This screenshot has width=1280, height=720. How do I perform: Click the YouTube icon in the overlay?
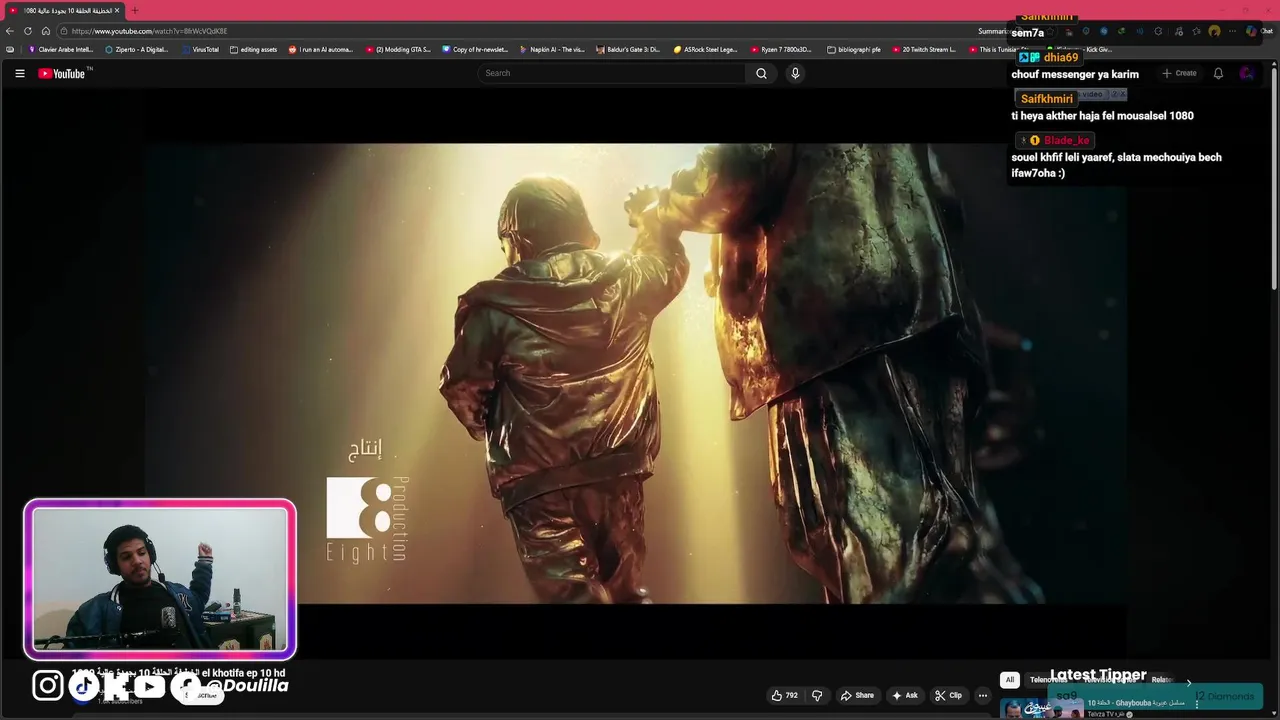149,686
